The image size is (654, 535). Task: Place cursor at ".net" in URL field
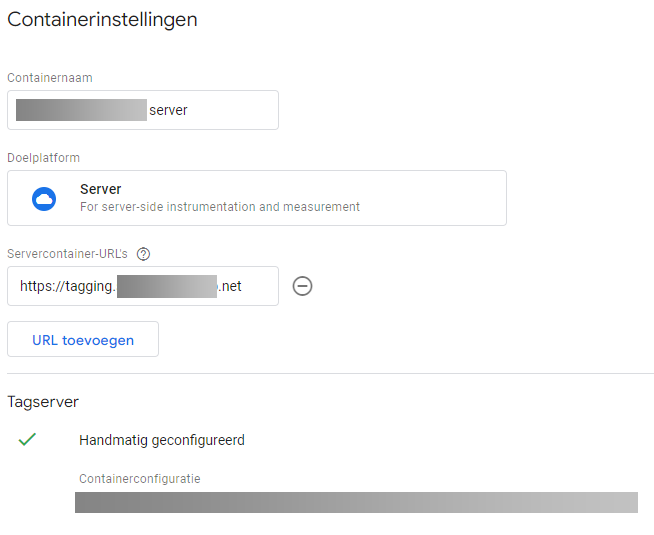click(x=230, y=286)
